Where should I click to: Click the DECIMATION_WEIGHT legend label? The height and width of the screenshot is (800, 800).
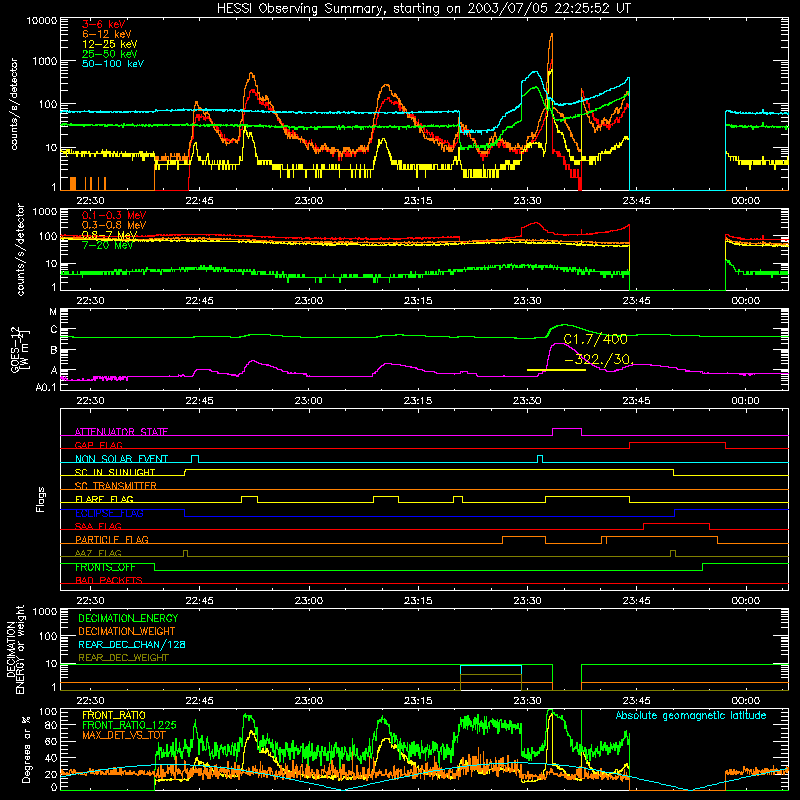coord(127,632)
